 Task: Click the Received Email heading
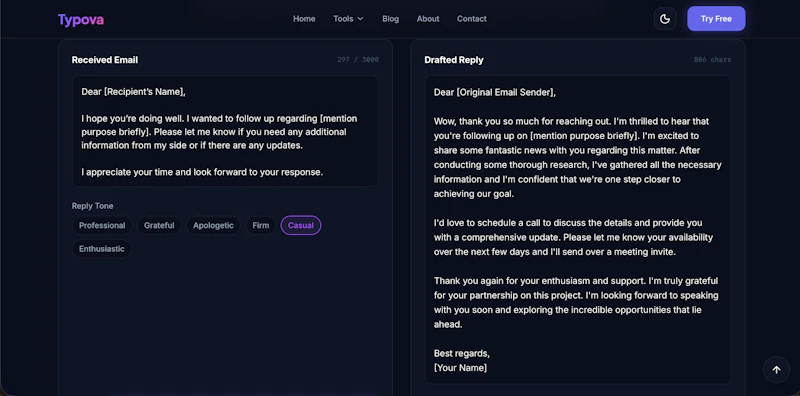tap(105, 60)
